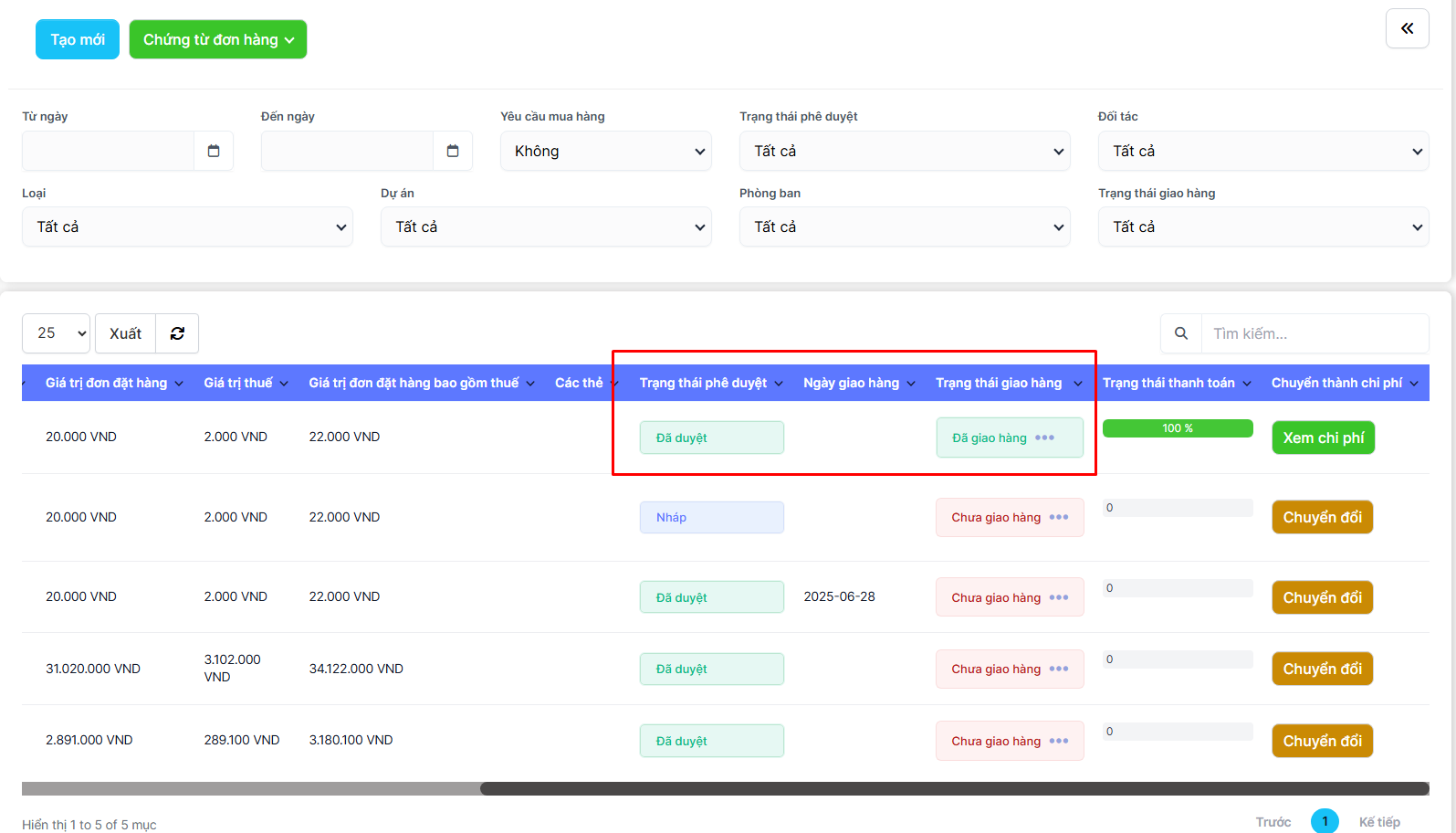Click the Tạo mới button

pos(78,39)
